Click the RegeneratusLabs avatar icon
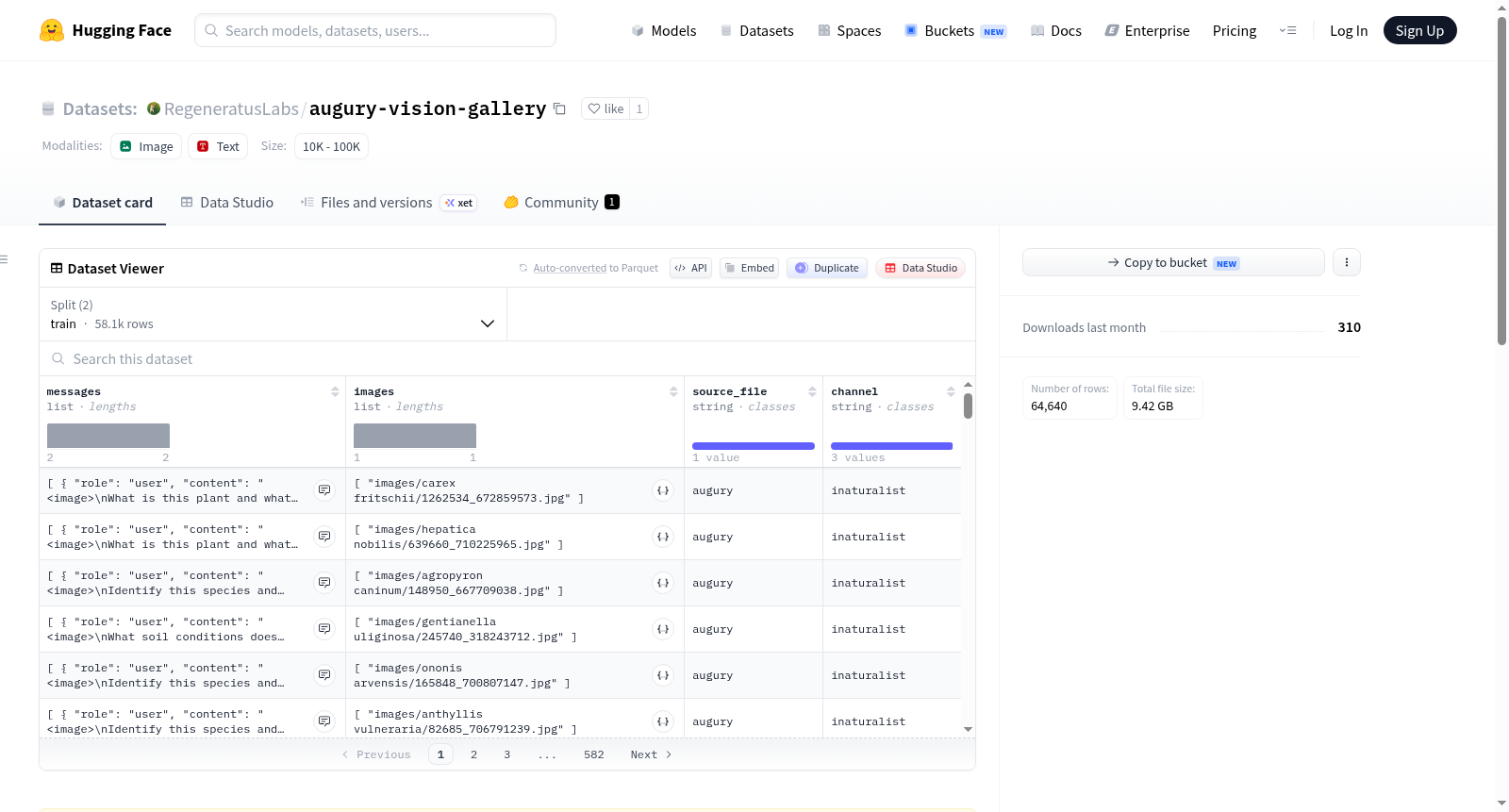1509x812 pixels. tap(154, 108)
